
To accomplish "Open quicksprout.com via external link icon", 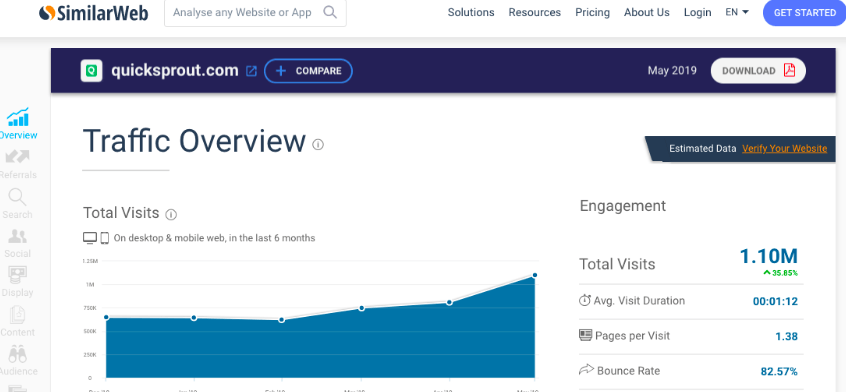I will coord(251,71).
